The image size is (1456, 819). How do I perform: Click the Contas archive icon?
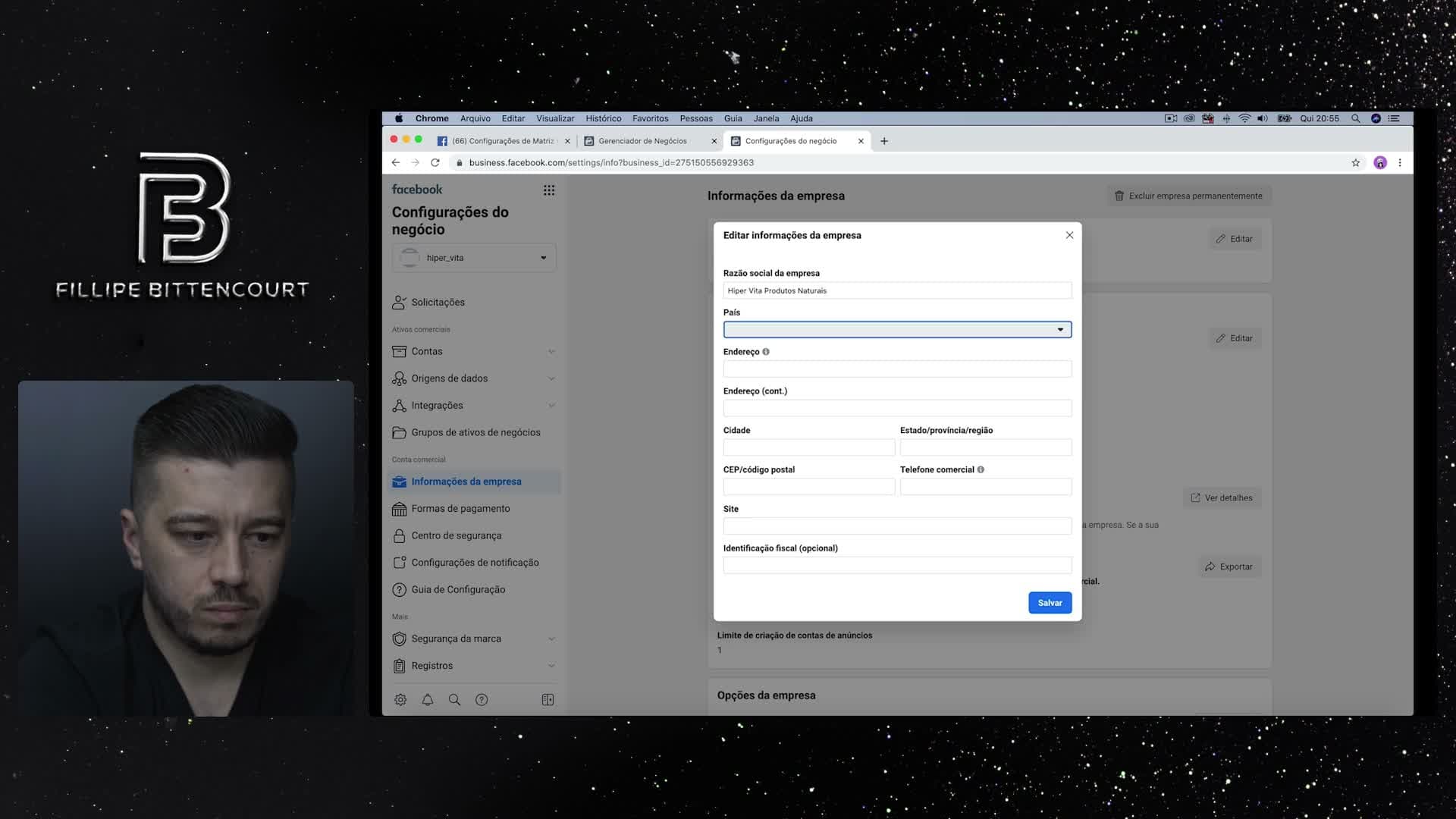[399, 351]
